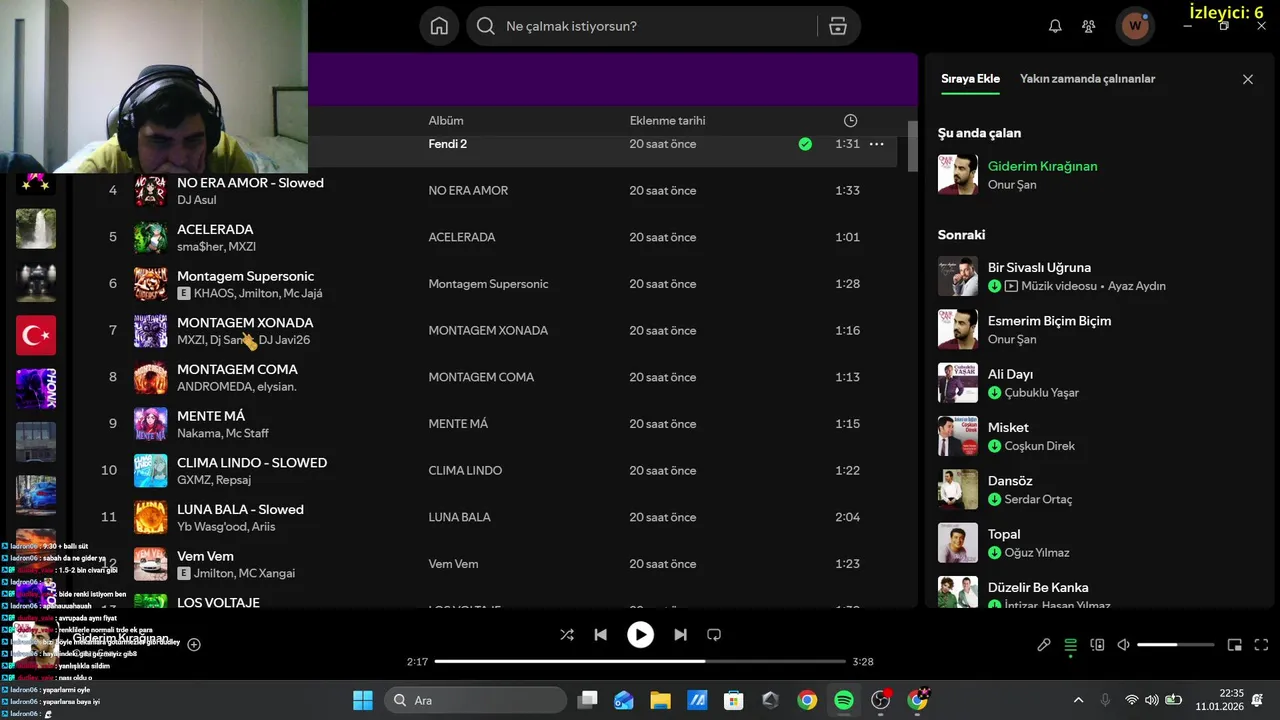
Task: Open the taskbar clock showing 22:35
Action: tap(1222, 700)
